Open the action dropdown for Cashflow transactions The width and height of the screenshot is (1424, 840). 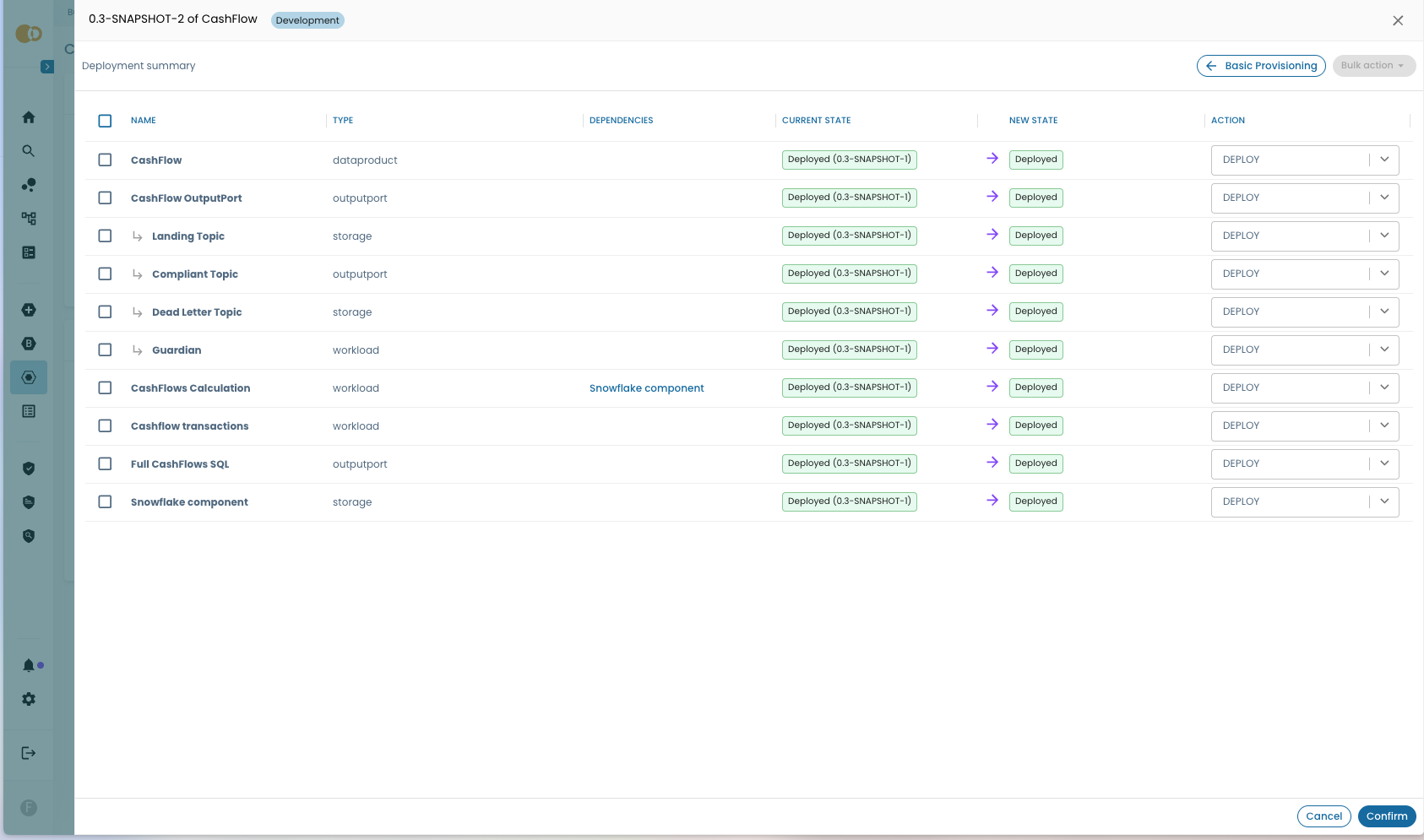[1305, 425]
